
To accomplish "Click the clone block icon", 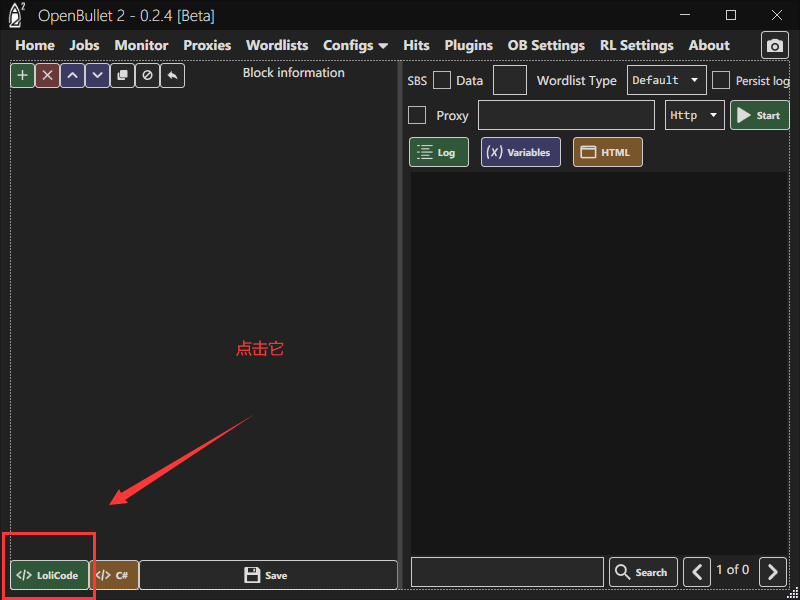I will point(122,76).
